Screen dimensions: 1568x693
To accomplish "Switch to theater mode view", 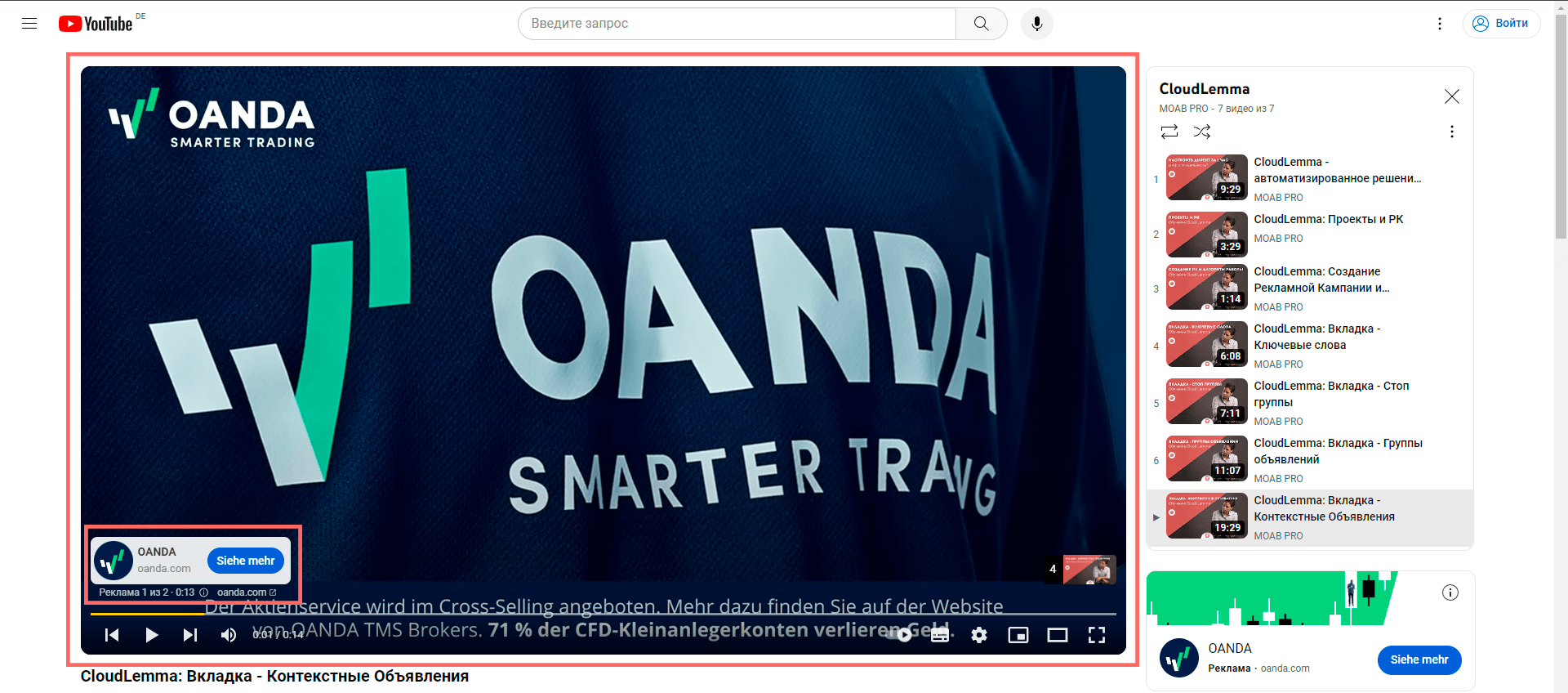I will pos(1058,635).
